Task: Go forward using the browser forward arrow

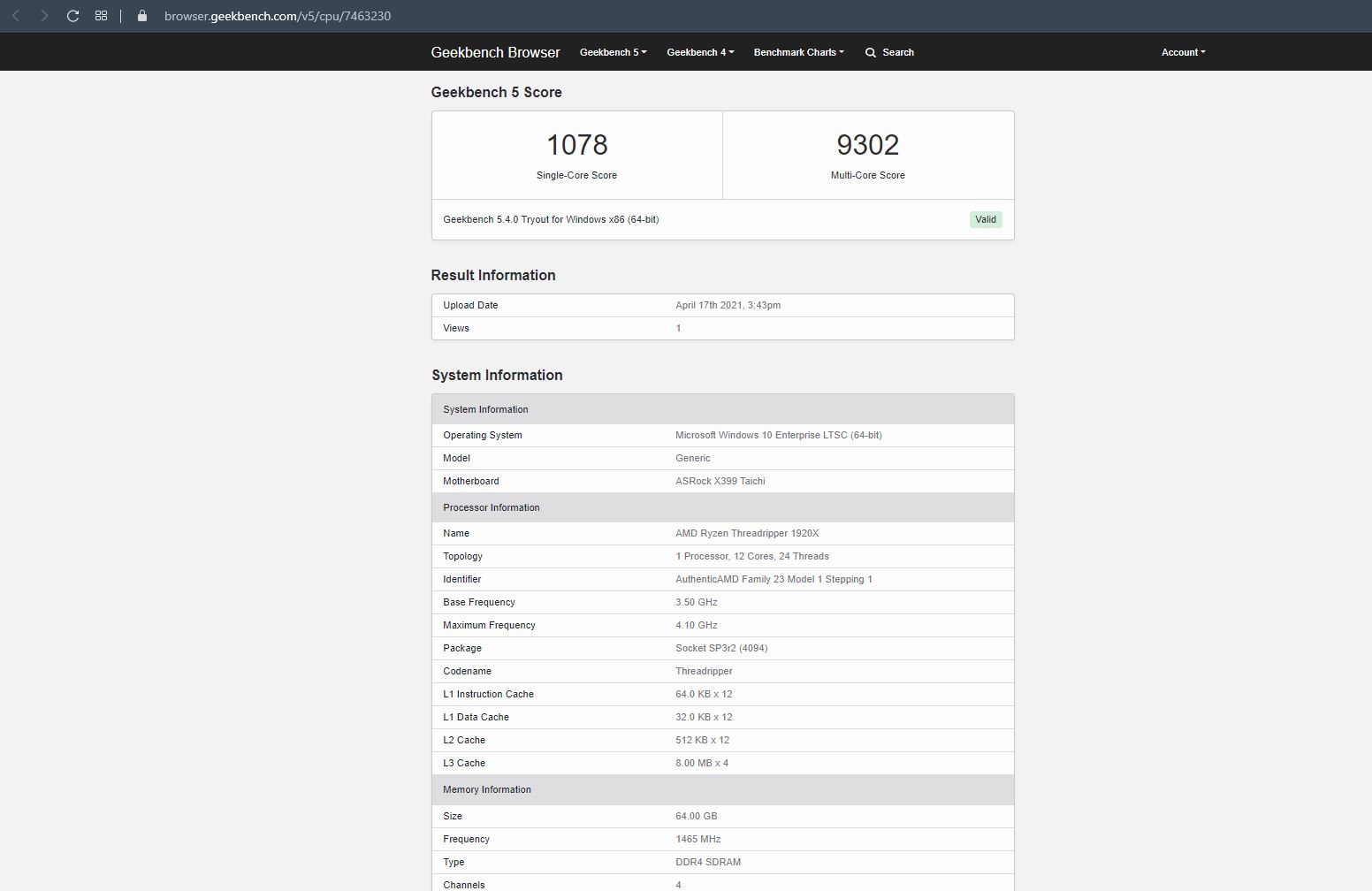Action: pos(44,16)
